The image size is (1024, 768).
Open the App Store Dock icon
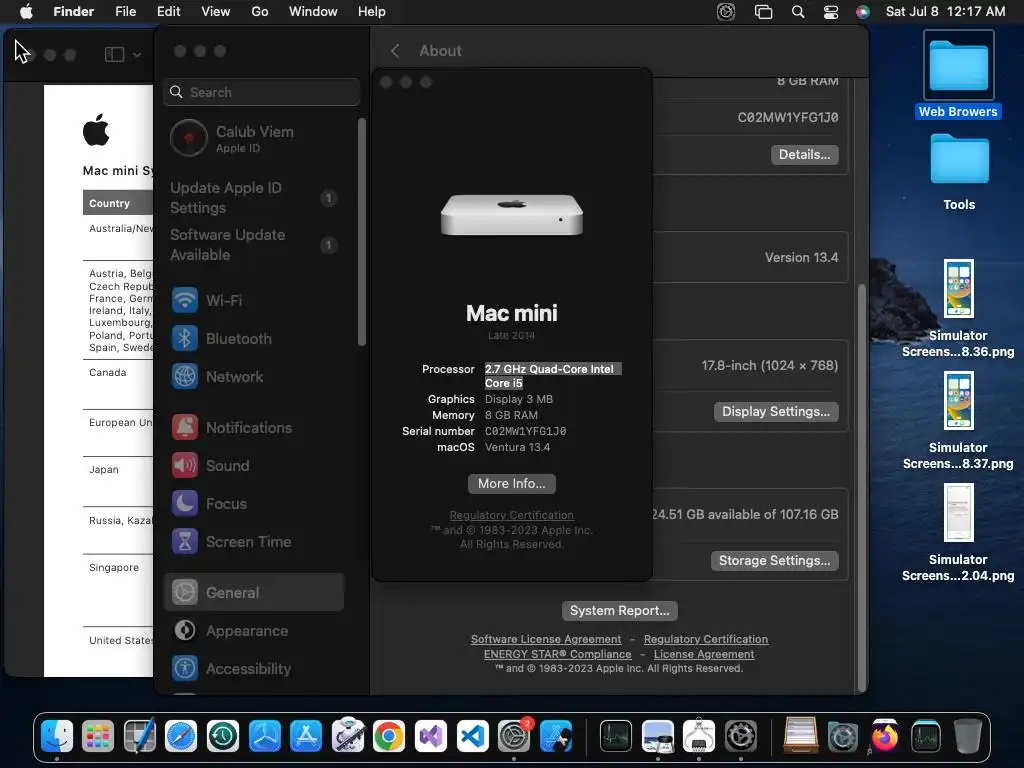click(306, 737)
